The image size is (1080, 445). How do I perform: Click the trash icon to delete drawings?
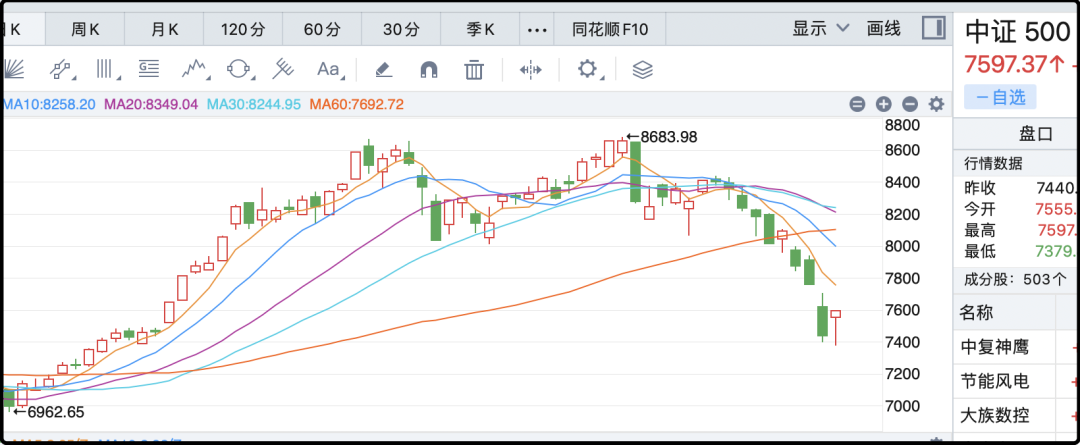coord(474,69)
